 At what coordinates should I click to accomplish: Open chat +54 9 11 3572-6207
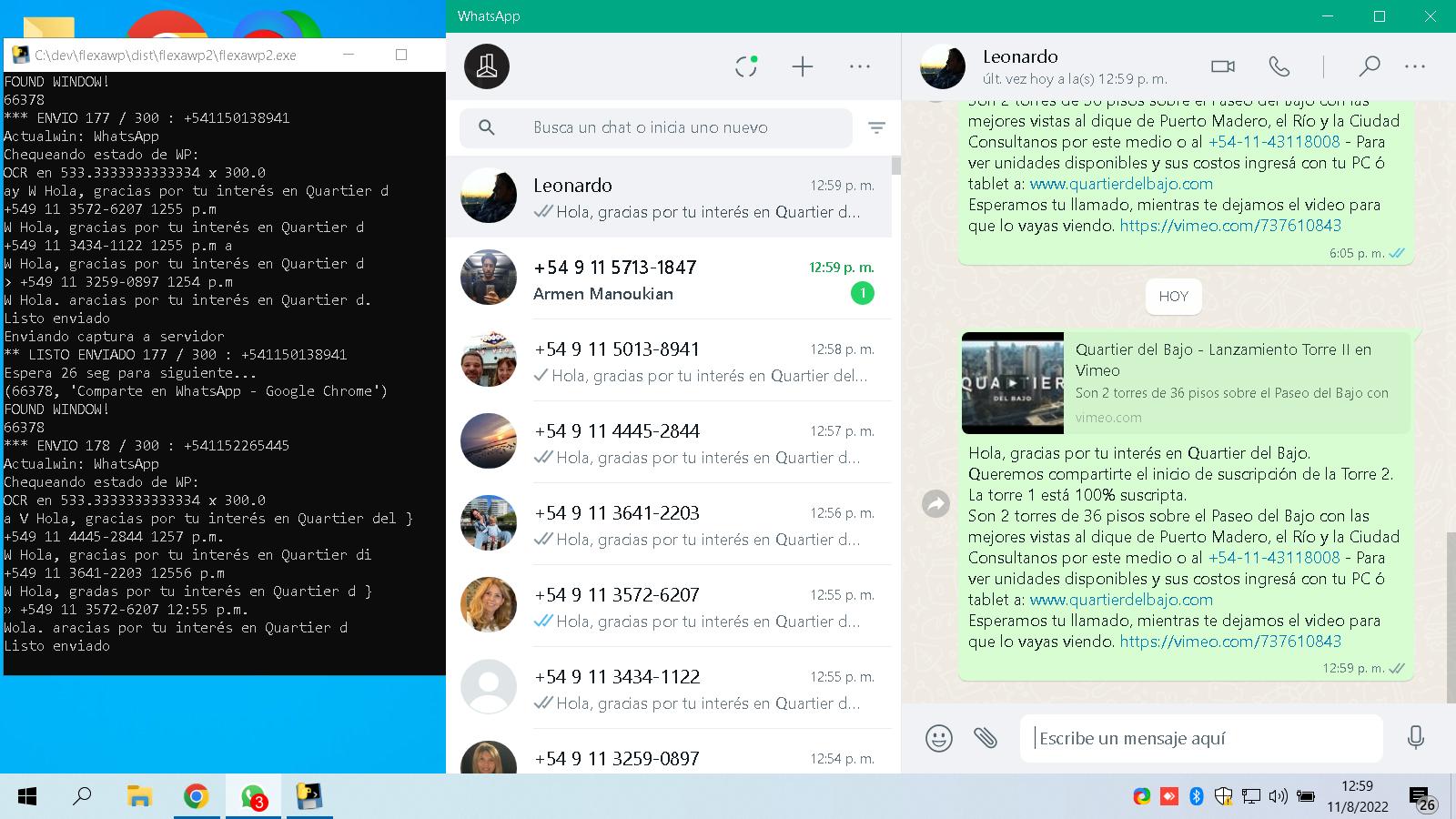(x=669, y=606)
